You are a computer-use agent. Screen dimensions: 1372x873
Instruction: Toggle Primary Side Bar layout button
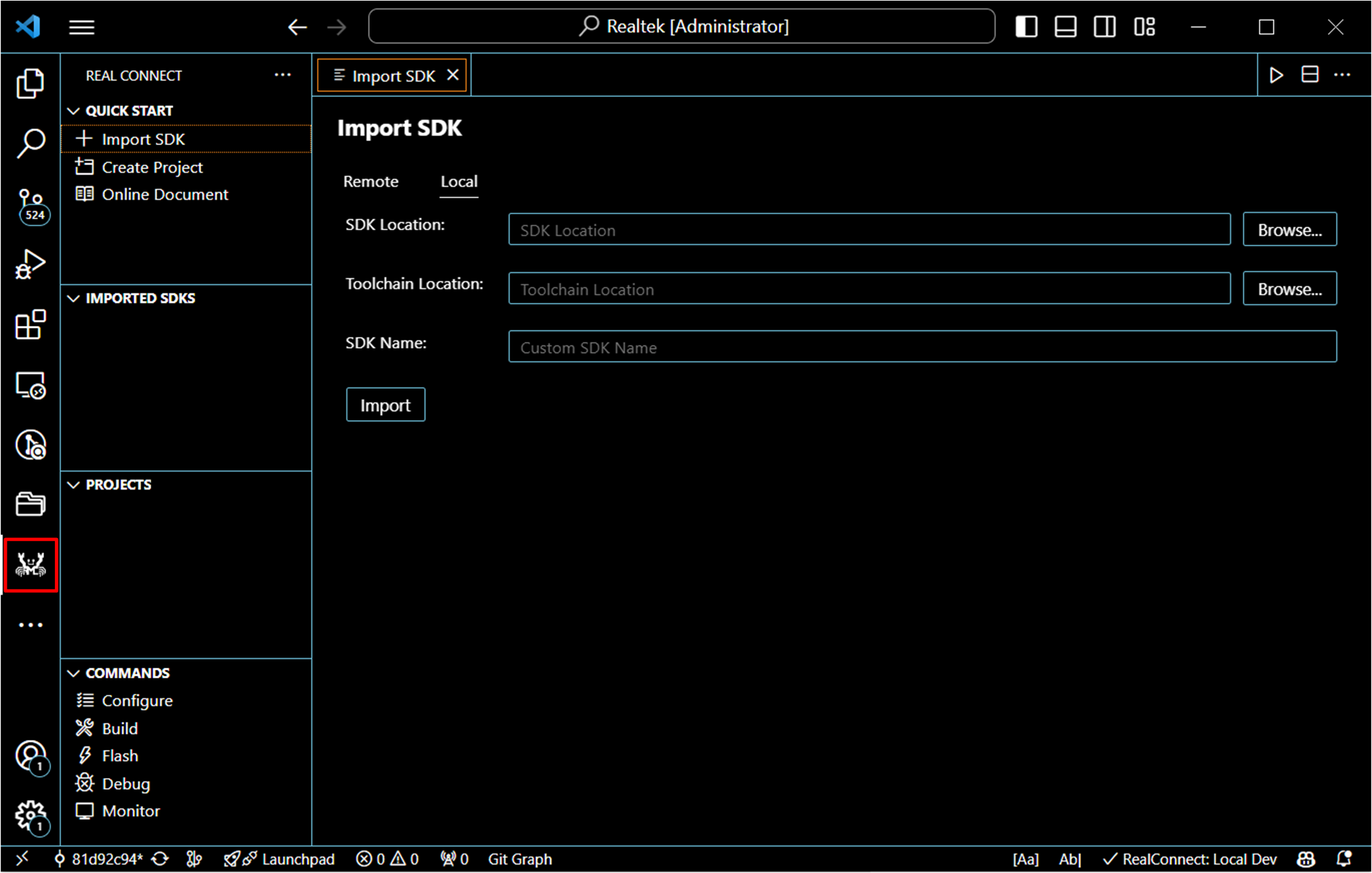point(1026,27)
